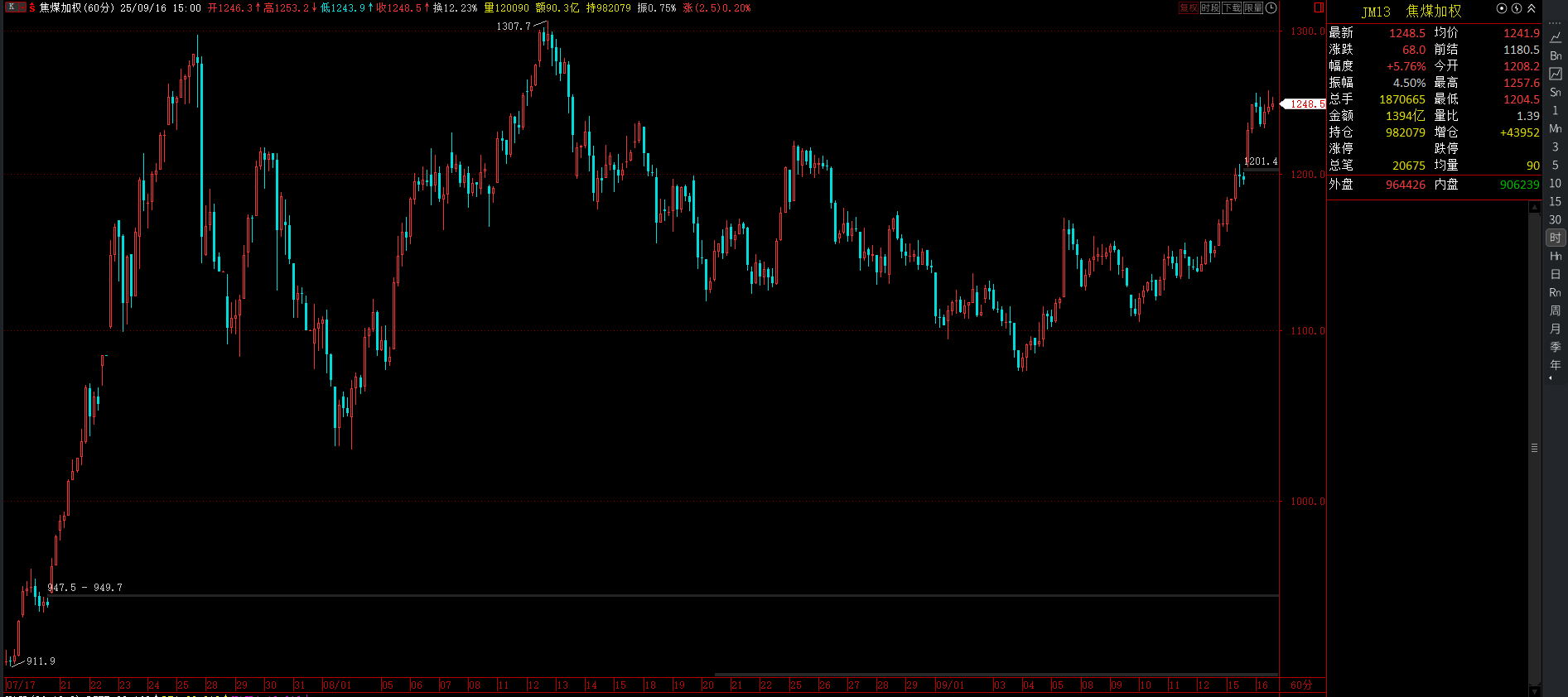Click the chart's horizontal scrollbar above the date axis
The height and width of the screenshot is (697, 1568).
tap(996, 675)
